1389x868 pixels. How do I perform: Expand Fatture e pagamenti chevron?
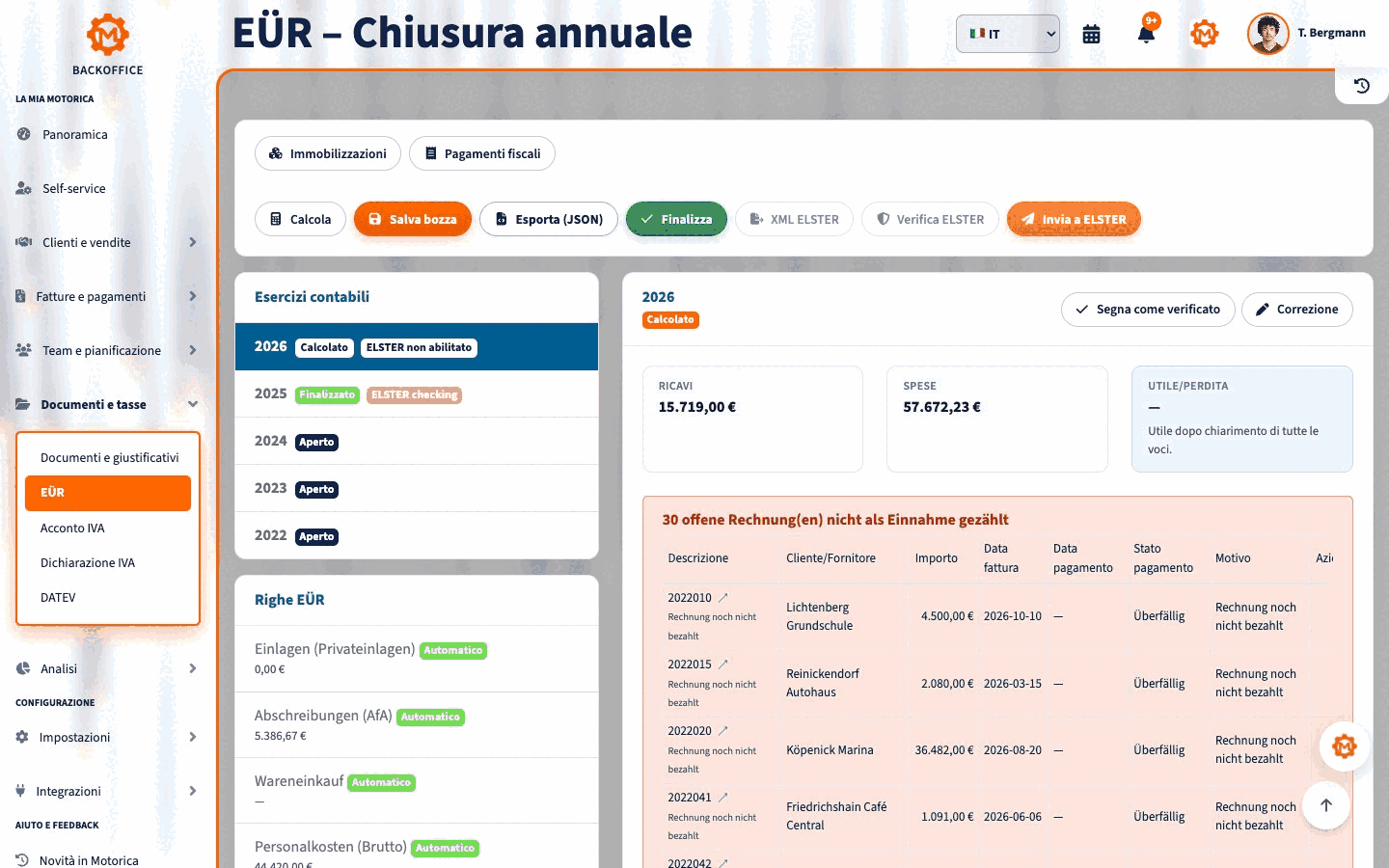click(193, 296)
